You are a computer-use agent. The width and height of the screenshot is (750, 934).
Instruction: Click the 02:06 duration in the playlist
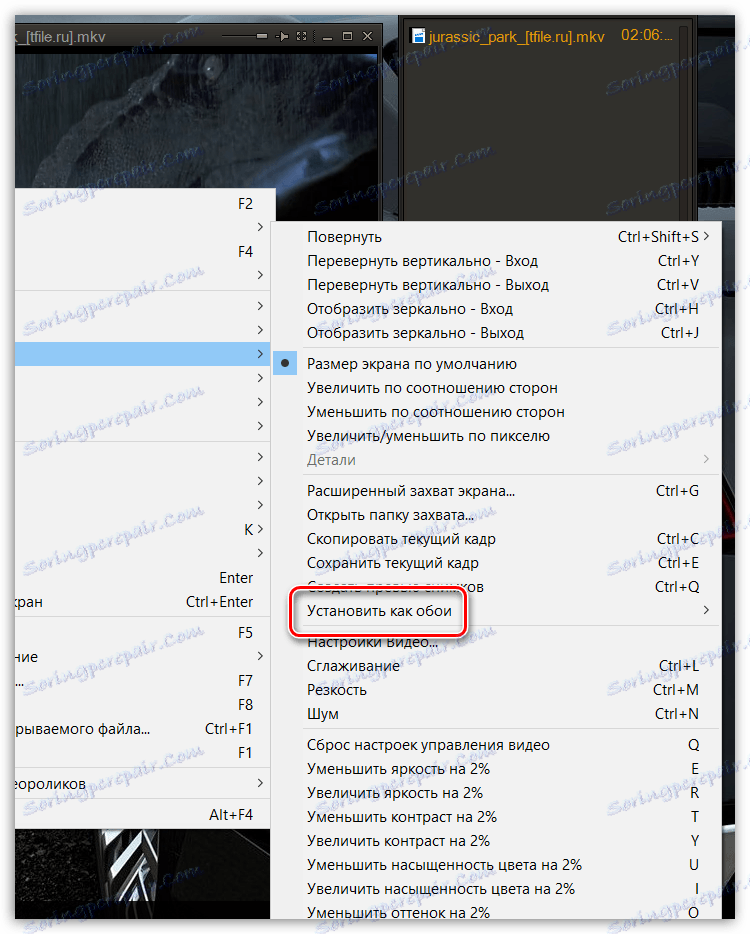tap(646, 35)
